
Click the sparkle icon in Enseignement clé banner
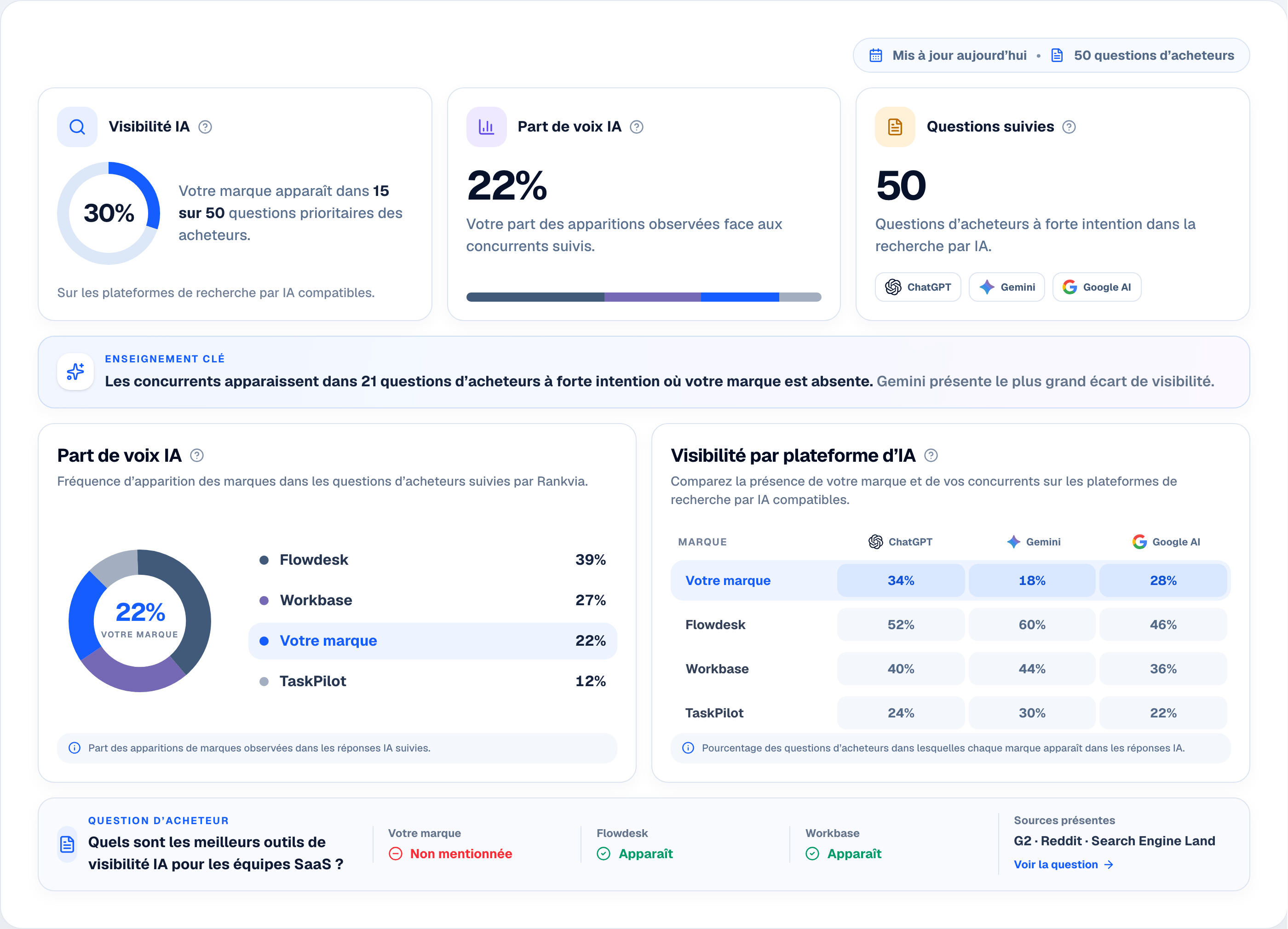click(x=75, y=372)
